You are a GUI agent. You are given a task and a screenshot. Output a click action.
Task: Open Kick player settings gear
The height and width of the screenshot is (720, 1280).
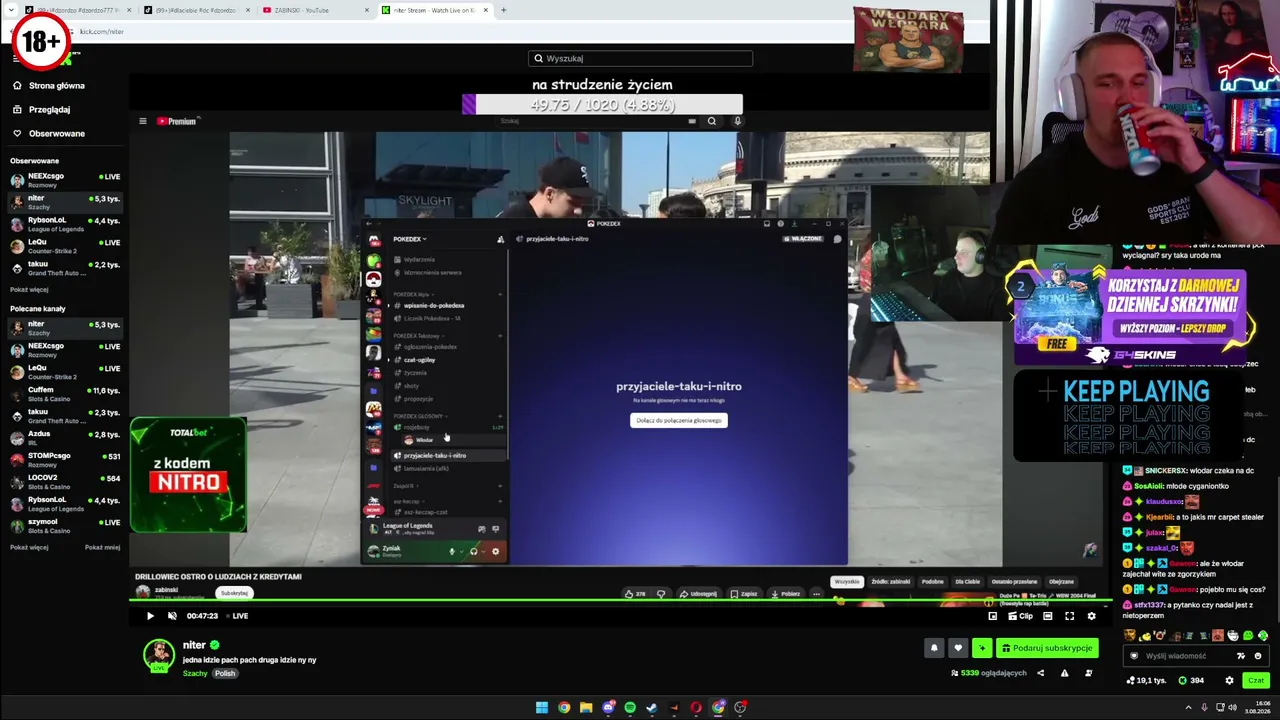1091,616
